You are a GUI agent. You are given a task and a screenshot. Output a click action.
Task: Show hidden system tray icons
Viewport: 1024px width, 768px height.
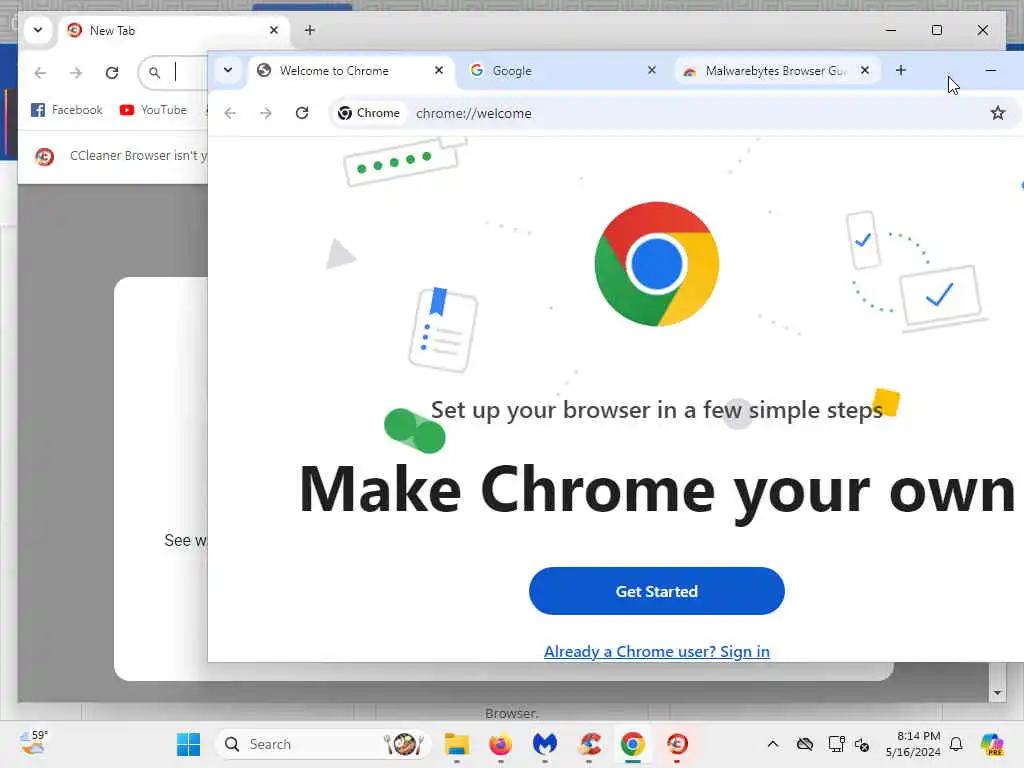coord(773,744)
